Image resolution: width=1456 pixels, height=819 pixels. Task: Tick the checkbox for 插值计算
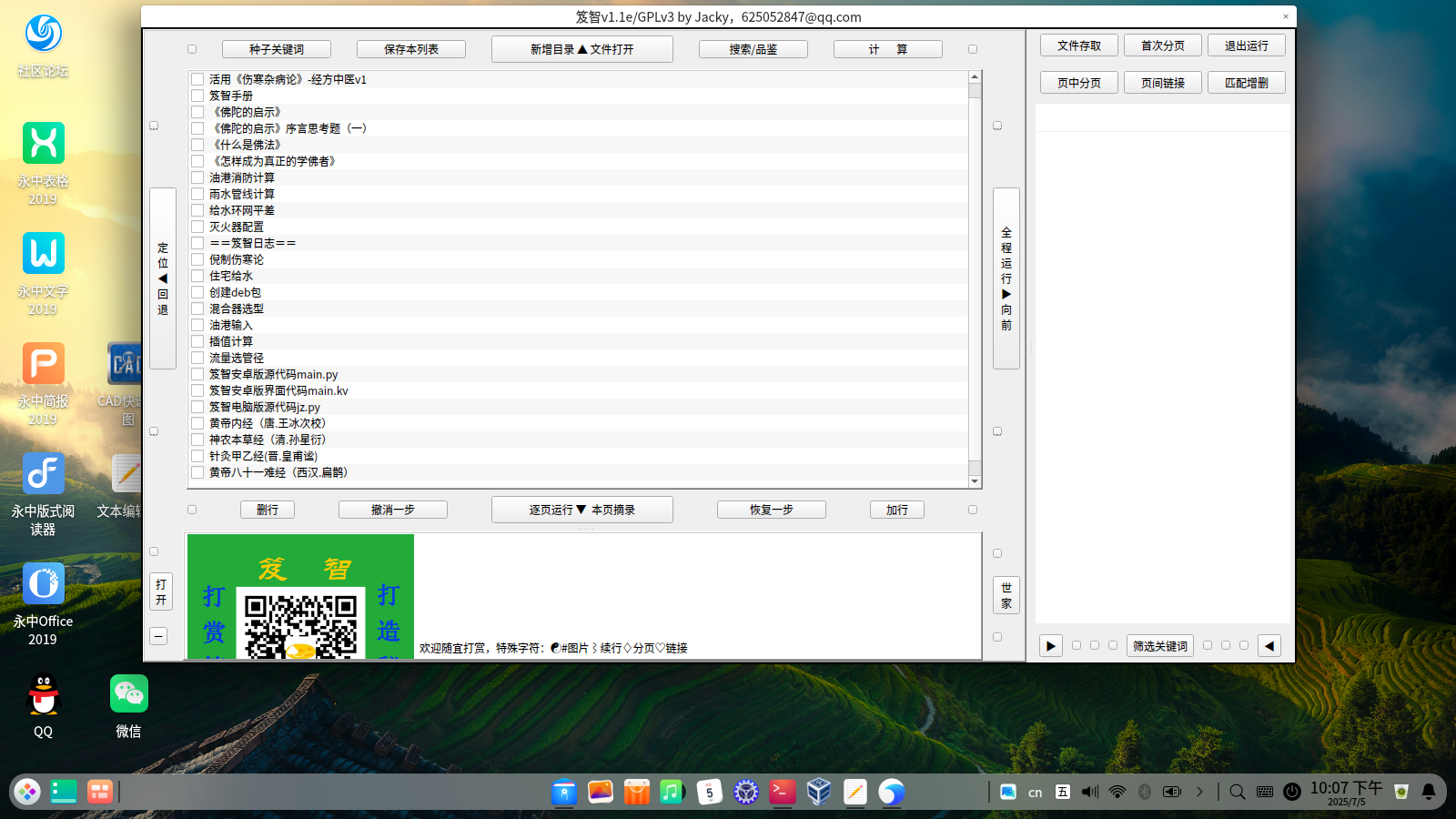point(197,341)
